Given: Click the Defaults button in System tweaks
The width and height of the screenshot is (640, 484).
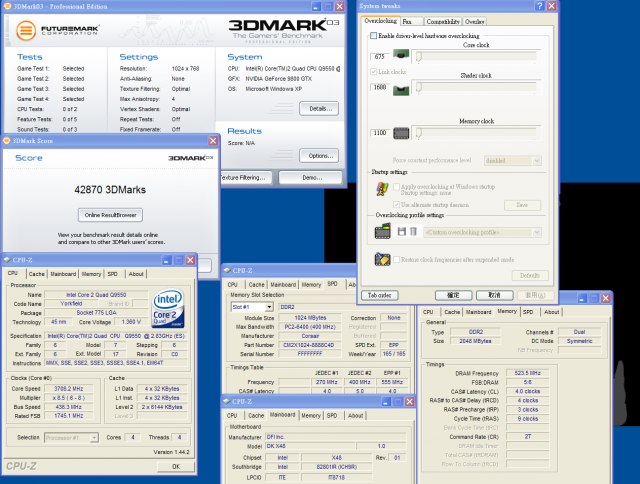Looking at the screenshot, I should (530, 275).
